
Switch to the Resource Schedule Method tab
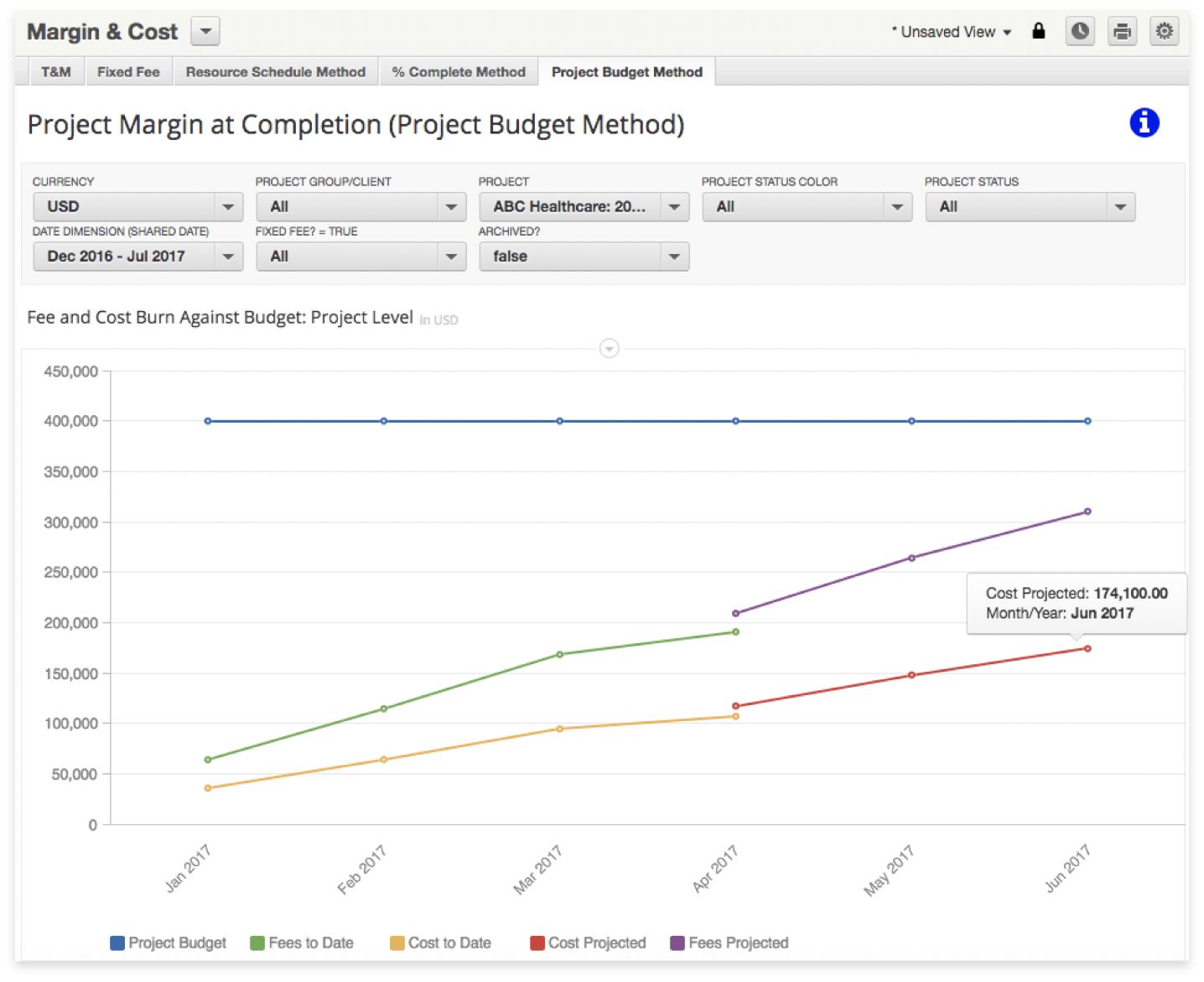click(x=276, y=71)
